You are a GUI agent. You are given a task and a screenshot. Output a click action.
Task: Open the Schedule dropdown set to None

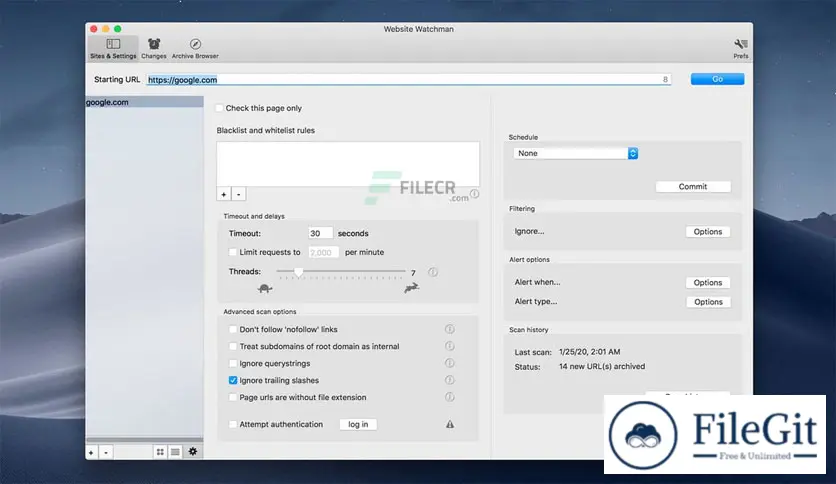pos(575,154)
